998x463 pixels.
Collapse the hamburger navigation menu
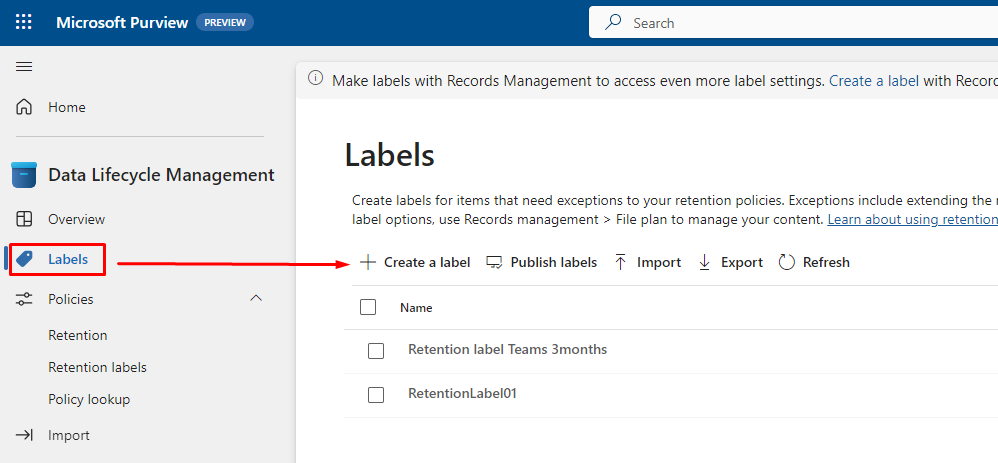pos(24,67)
